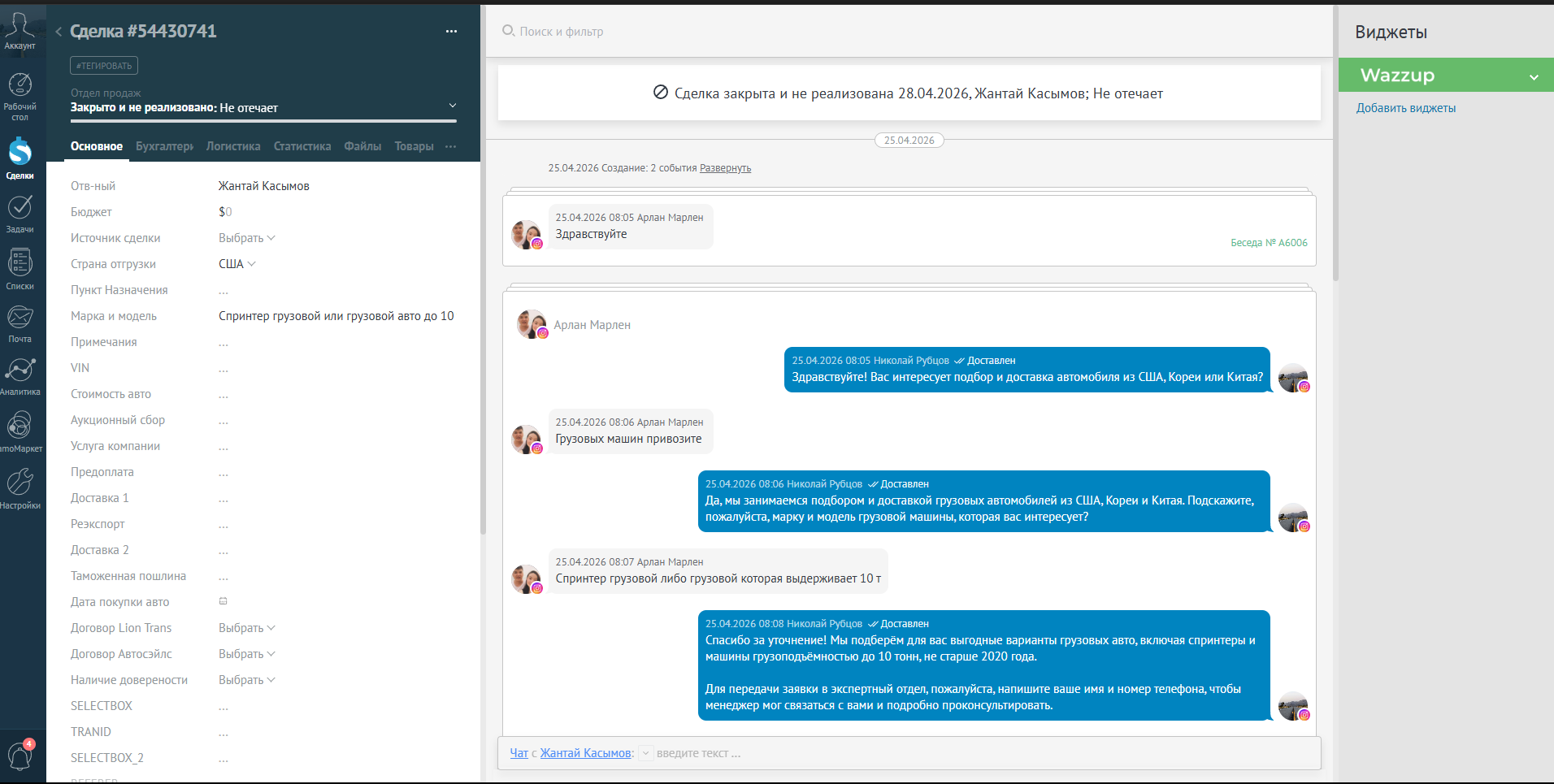Click the #ТЕГИРОВАТЬ tag button

[104, 66]
